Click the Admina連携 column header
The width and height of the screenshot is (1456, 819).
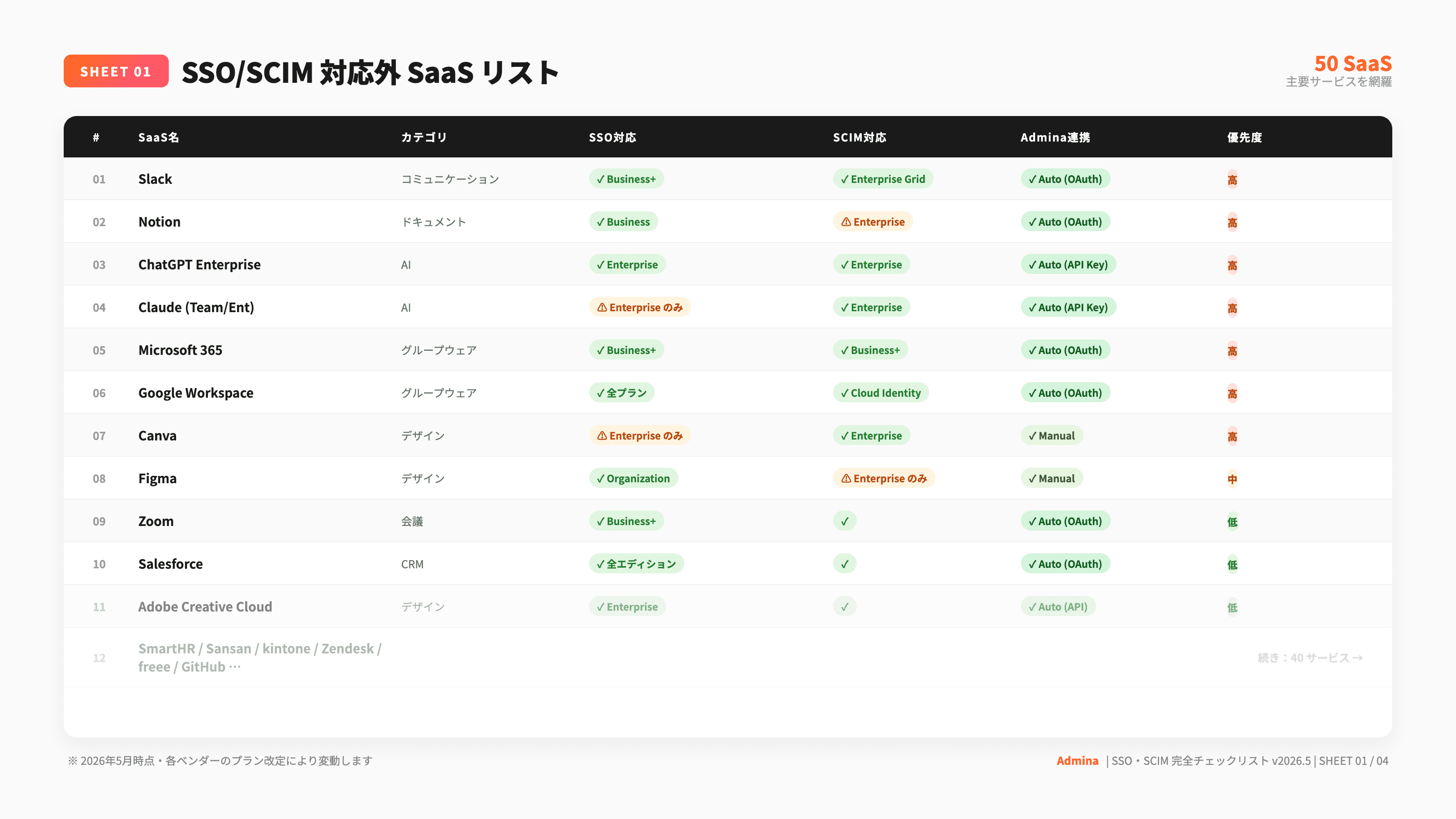1055,137
